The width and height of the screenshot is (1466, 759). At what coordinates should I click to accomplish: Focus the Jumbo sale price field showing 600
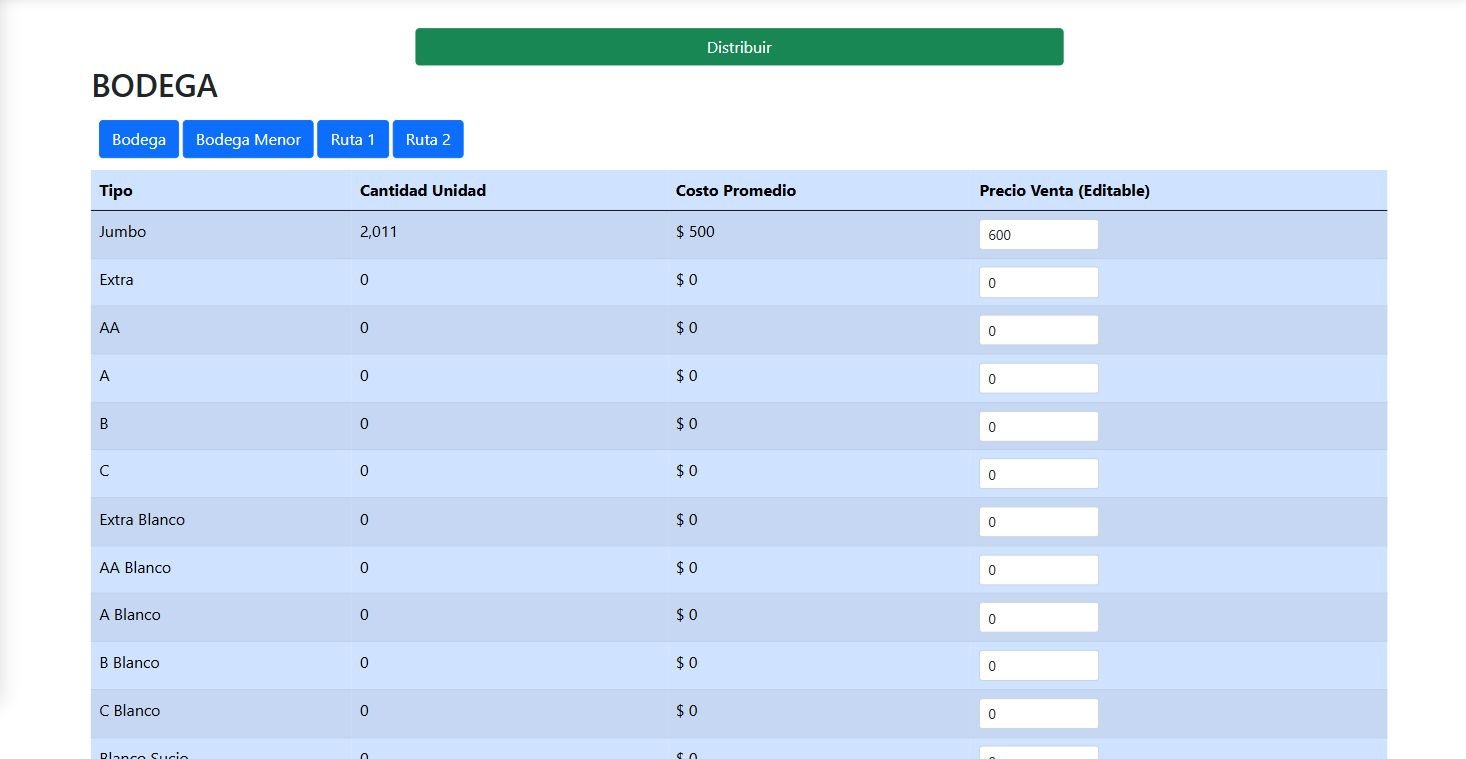point(1039,235)
